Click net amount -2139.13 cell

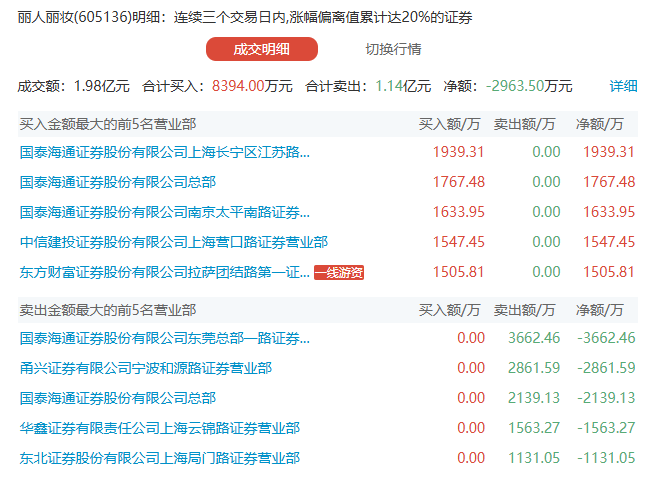point(606,398)
